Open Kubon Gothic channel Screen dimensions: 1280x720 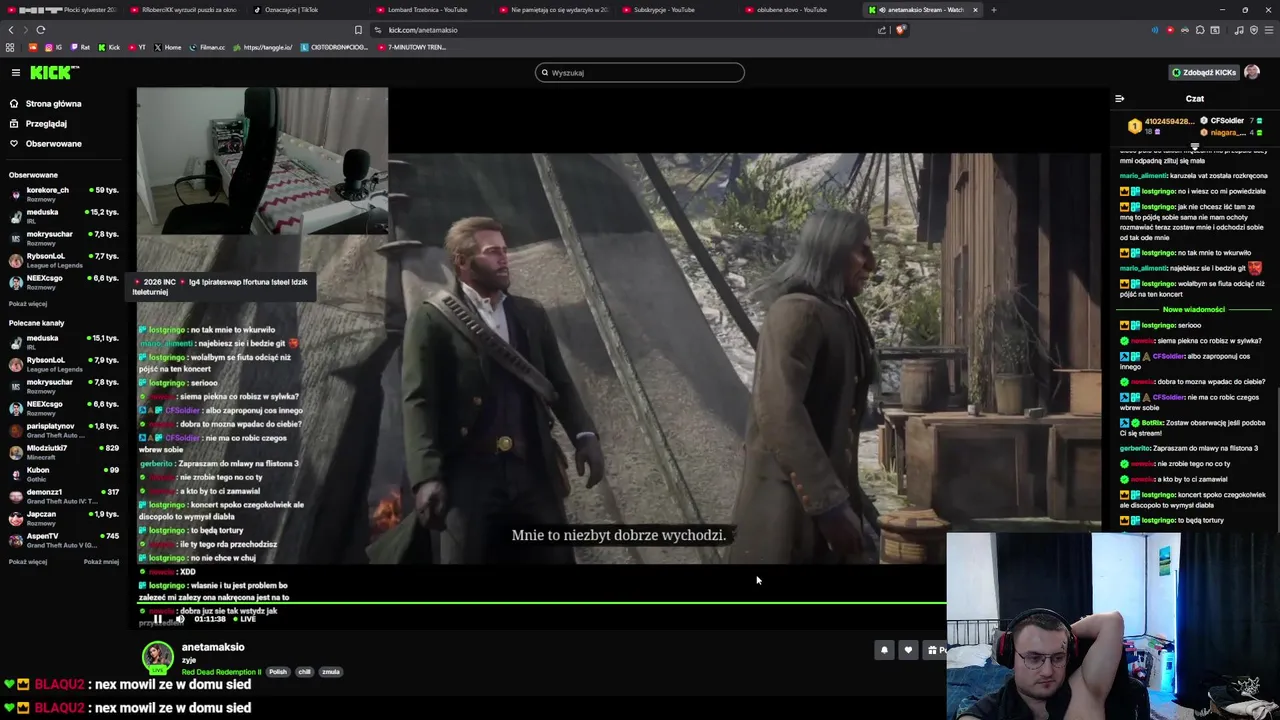(64, 474)
